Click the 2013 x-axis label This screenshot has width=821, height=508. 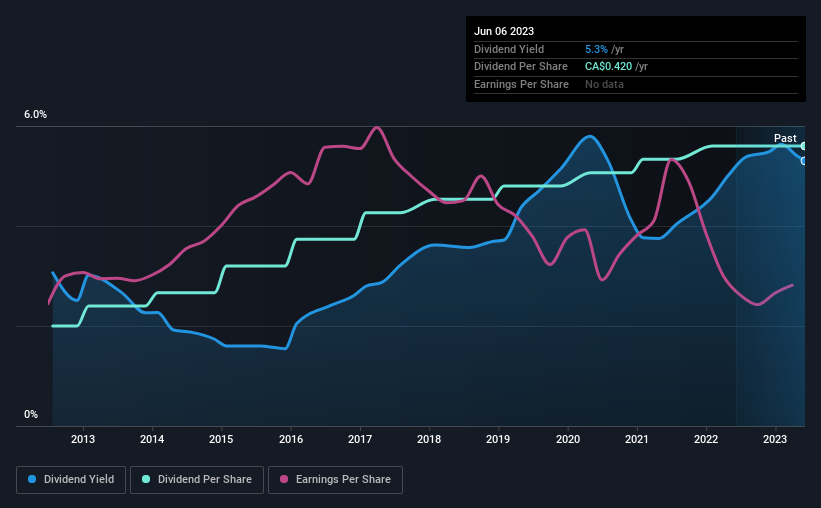point(83,439)
